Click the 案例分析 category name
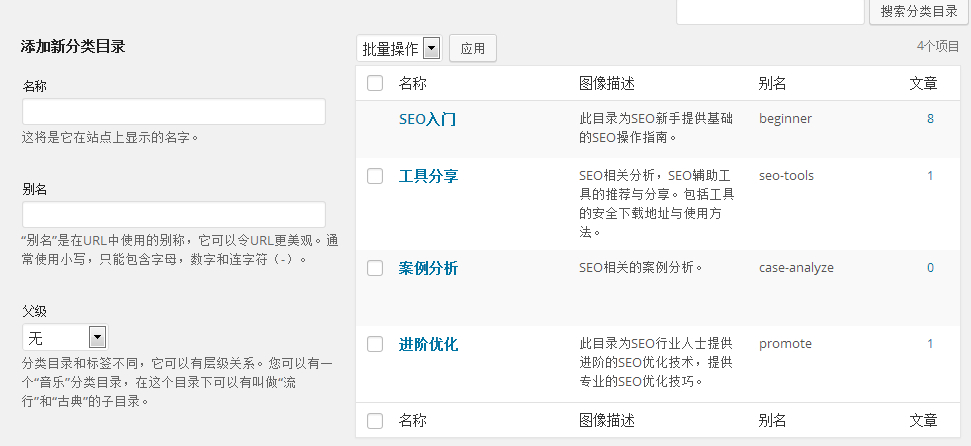This screenshot has width=971, height=446. pos(428,268)
